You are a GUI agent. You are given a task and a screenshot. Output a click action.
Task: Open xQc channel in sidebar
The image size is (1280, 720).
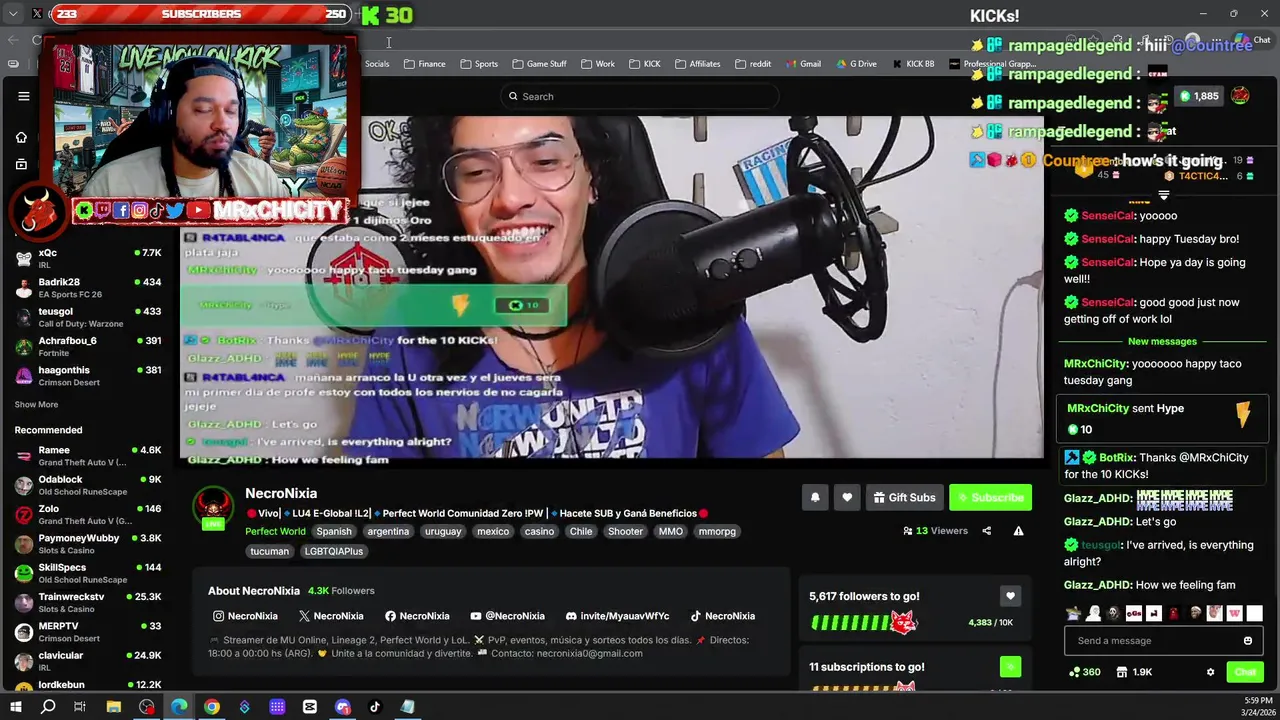tap(88, 258)
